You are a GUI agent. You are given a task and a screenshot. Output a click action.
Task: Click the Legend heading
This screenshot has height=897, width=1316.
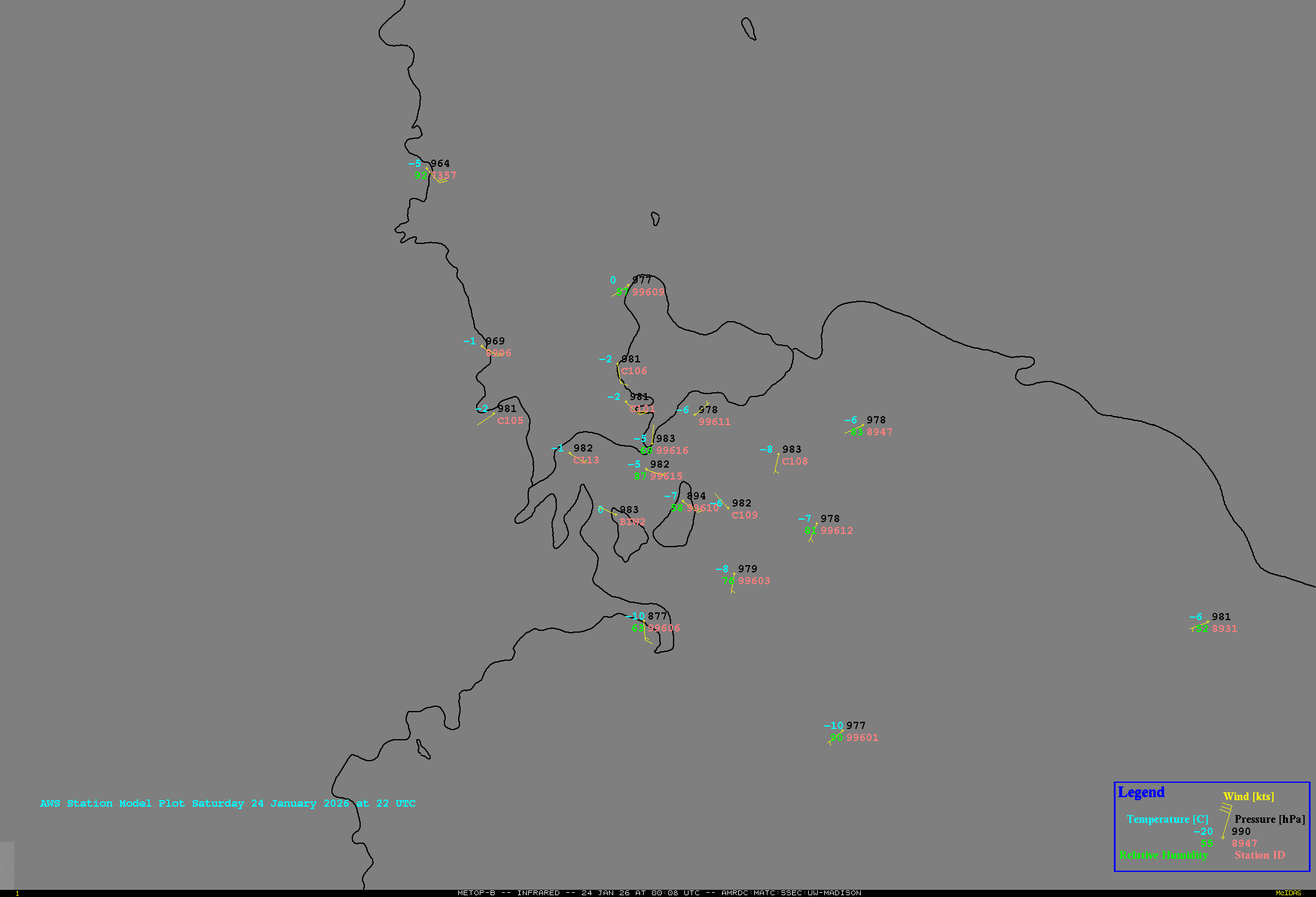(1141, 792)
